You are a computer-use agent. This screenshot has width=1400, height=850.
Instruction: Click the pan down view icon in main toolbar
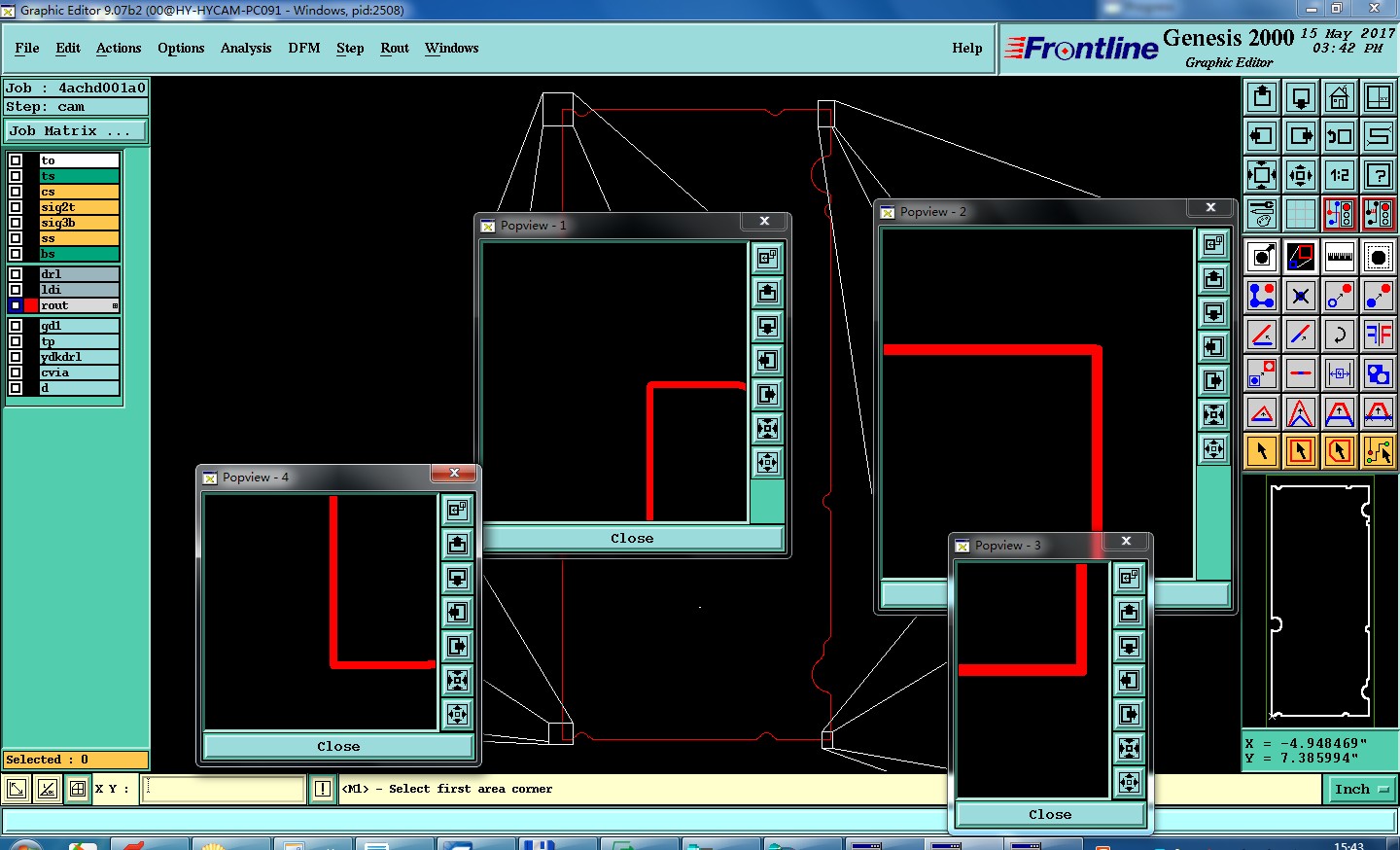point(1301,97)
